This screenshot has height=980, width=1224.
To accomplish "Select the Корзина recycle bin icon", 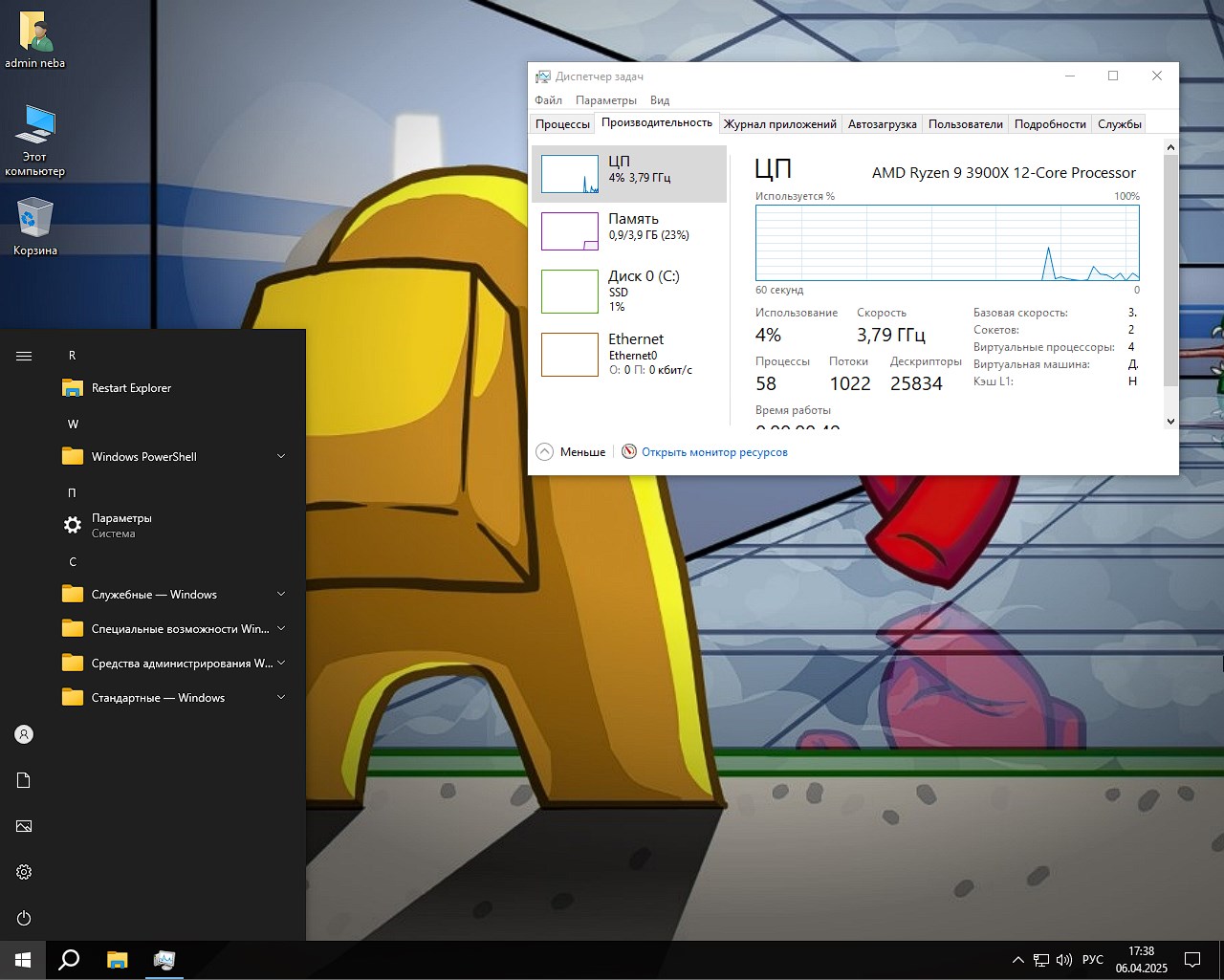I will [x=35, y=227].
